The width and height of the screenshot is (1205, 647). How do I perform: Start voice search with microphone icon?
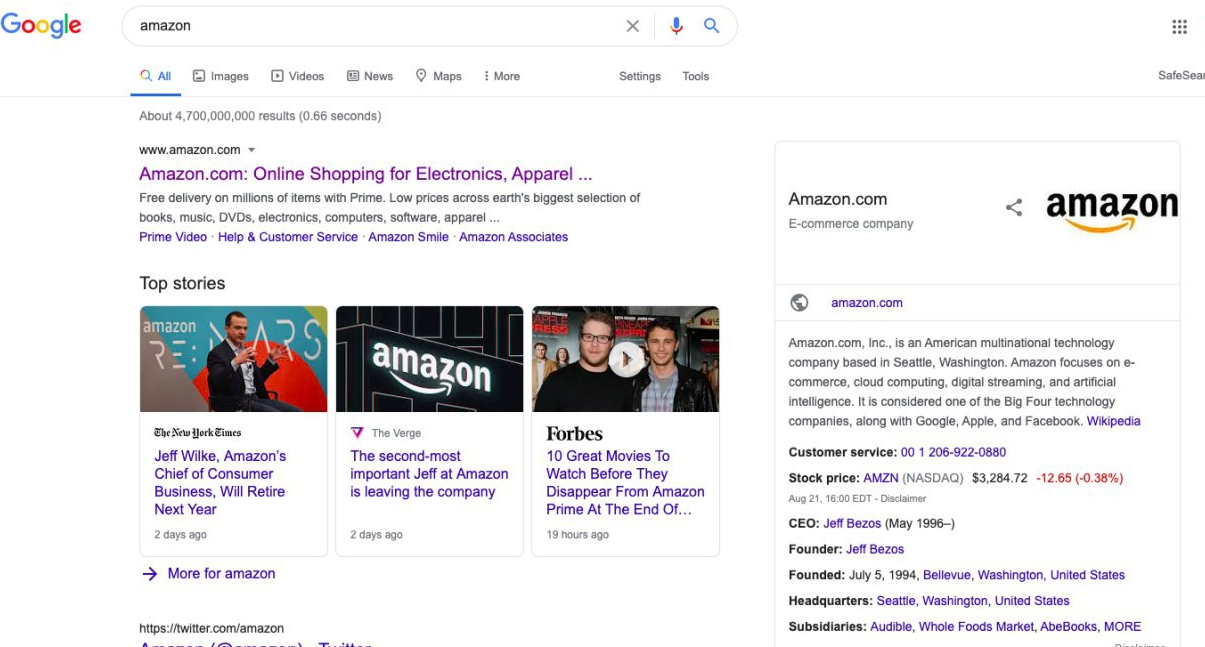click(676, 26)
